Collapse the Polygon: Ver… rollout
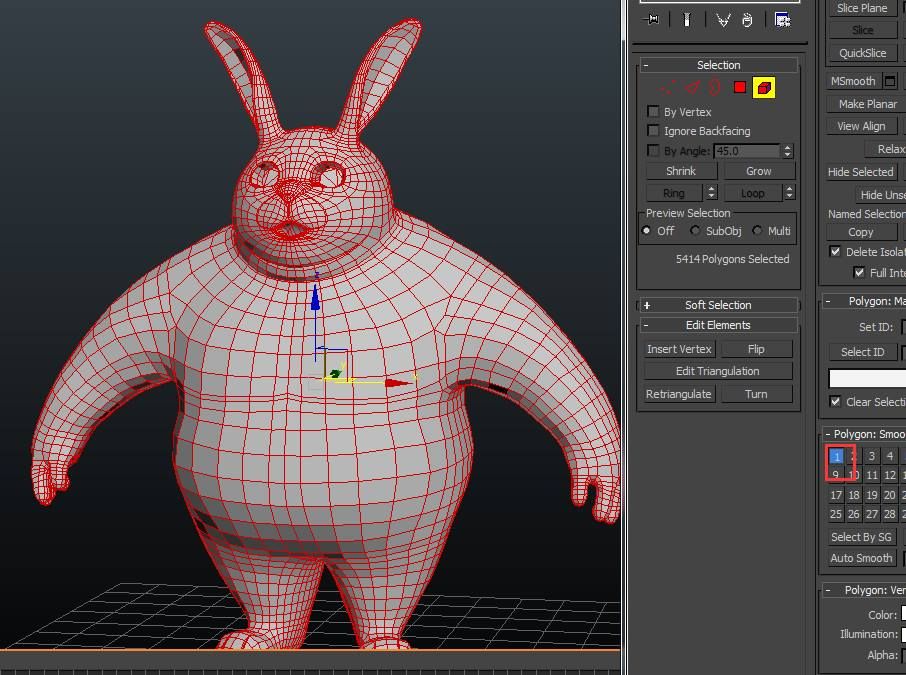This screenshot has width=906, height=675. (x=864, y=590)
